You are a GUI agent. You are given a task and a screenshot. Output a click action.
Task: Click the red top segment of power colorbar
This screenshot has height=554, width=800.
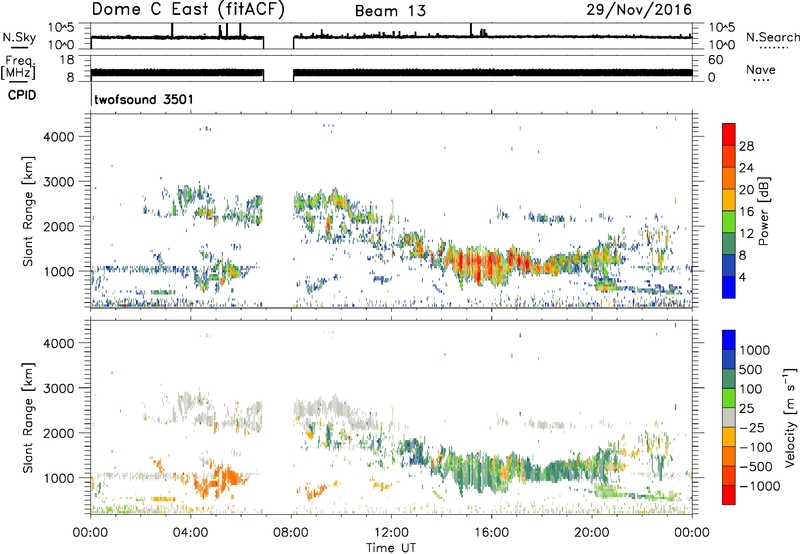click(729, 134)
